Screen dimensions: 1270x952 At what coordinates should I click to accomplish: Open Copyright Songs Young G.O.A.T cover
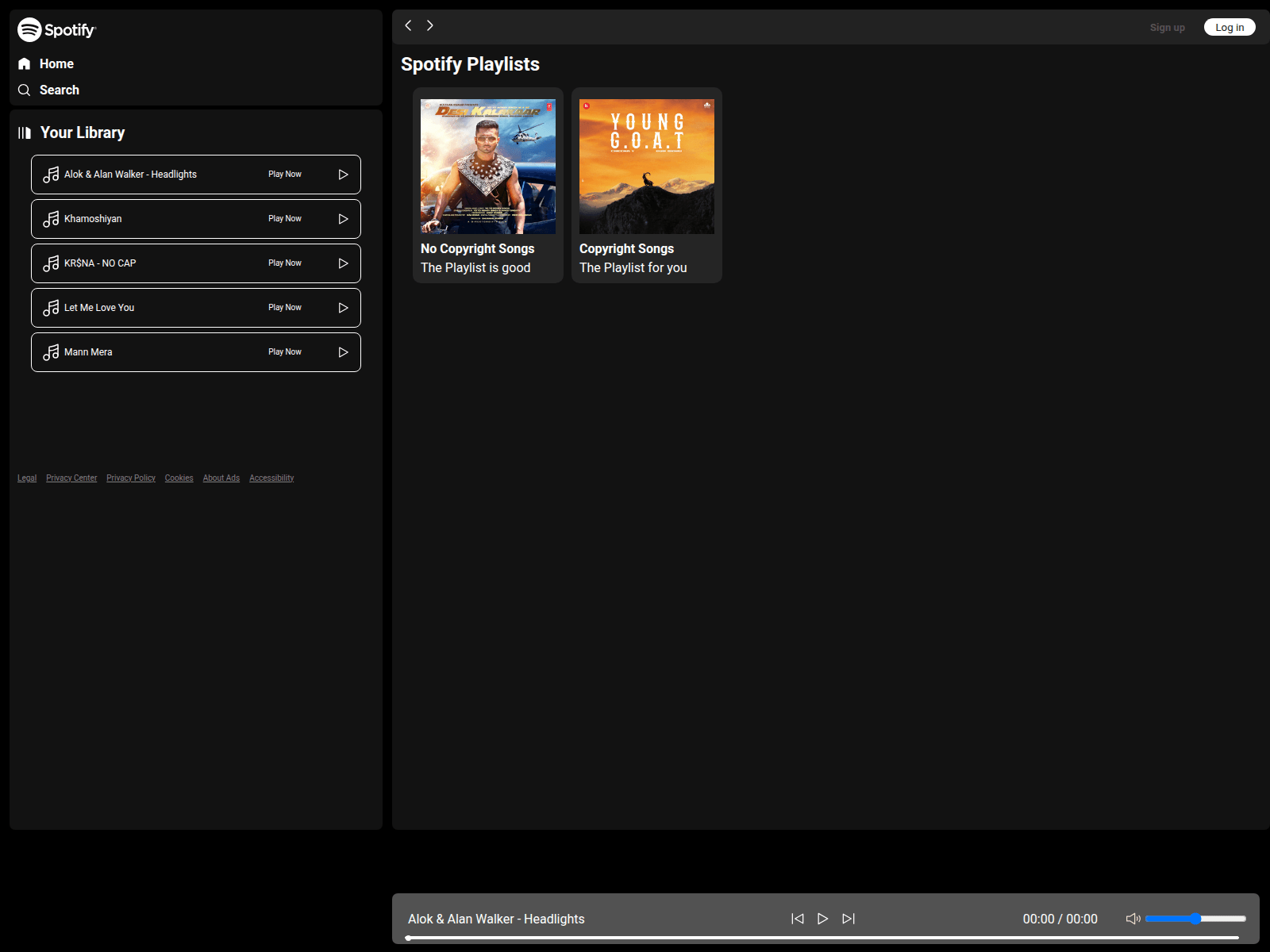pyautogui.click(x=647, y=167)
